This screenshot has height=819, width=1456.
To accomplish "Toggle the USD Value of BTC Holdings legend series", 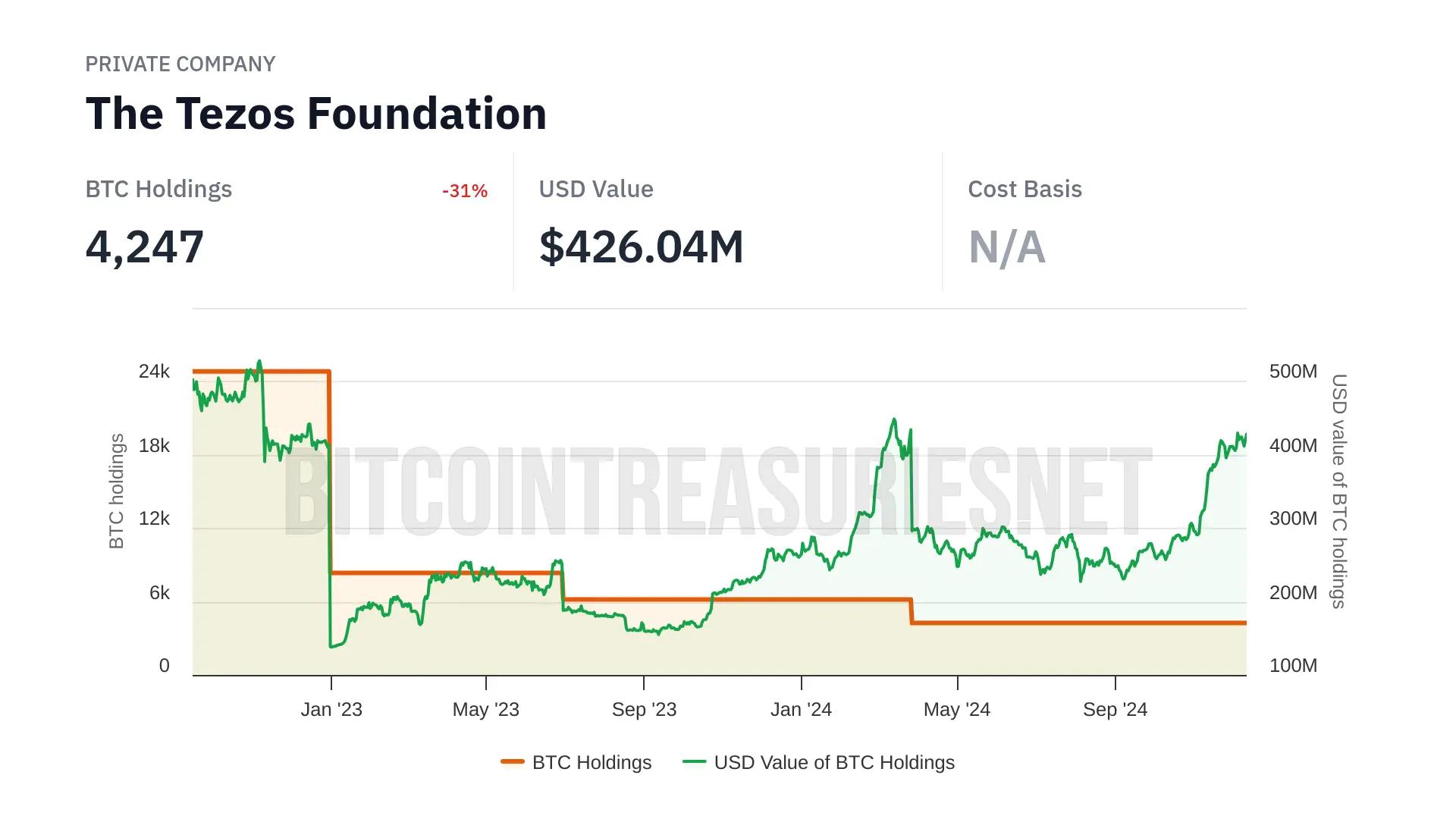I will (833, 762).
